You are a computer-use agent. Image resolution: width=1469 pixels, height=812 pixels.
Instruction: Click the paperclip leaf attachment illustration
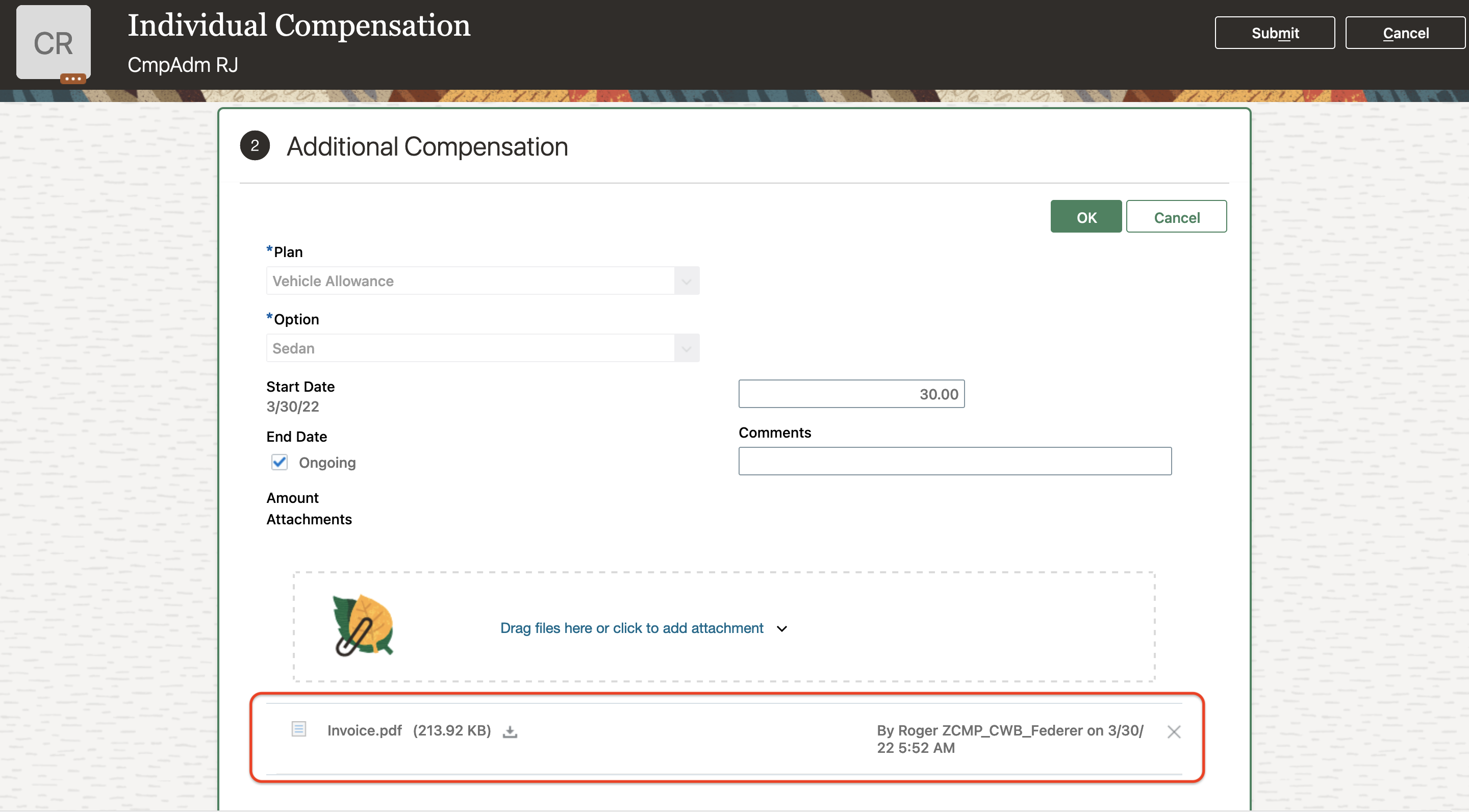coord(363,625)
